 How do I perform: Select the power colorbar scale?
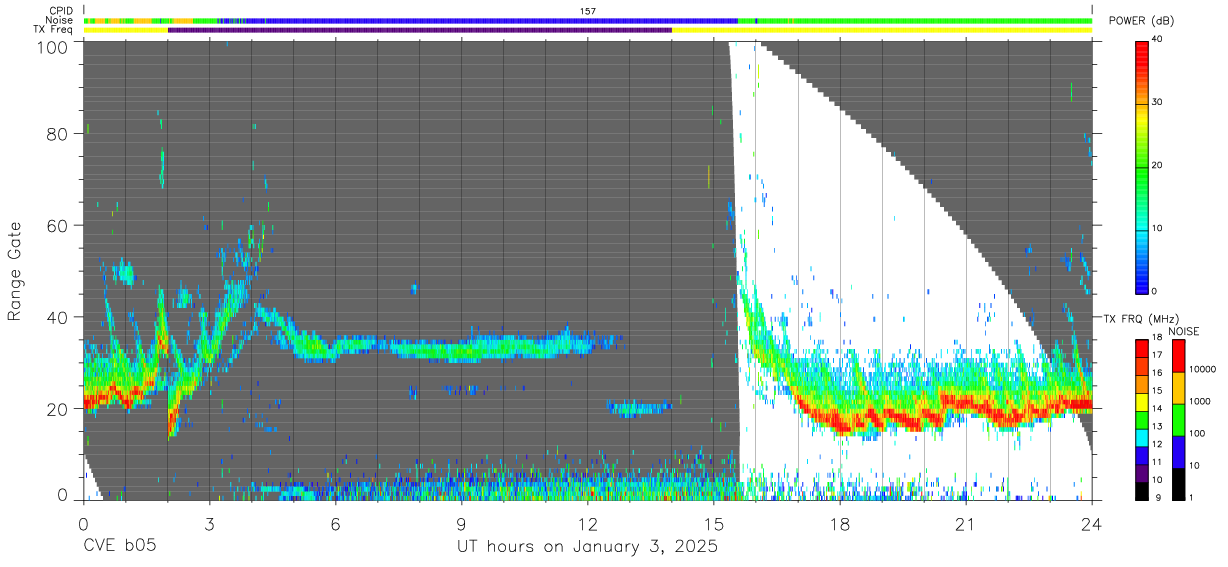(1142, 167)
